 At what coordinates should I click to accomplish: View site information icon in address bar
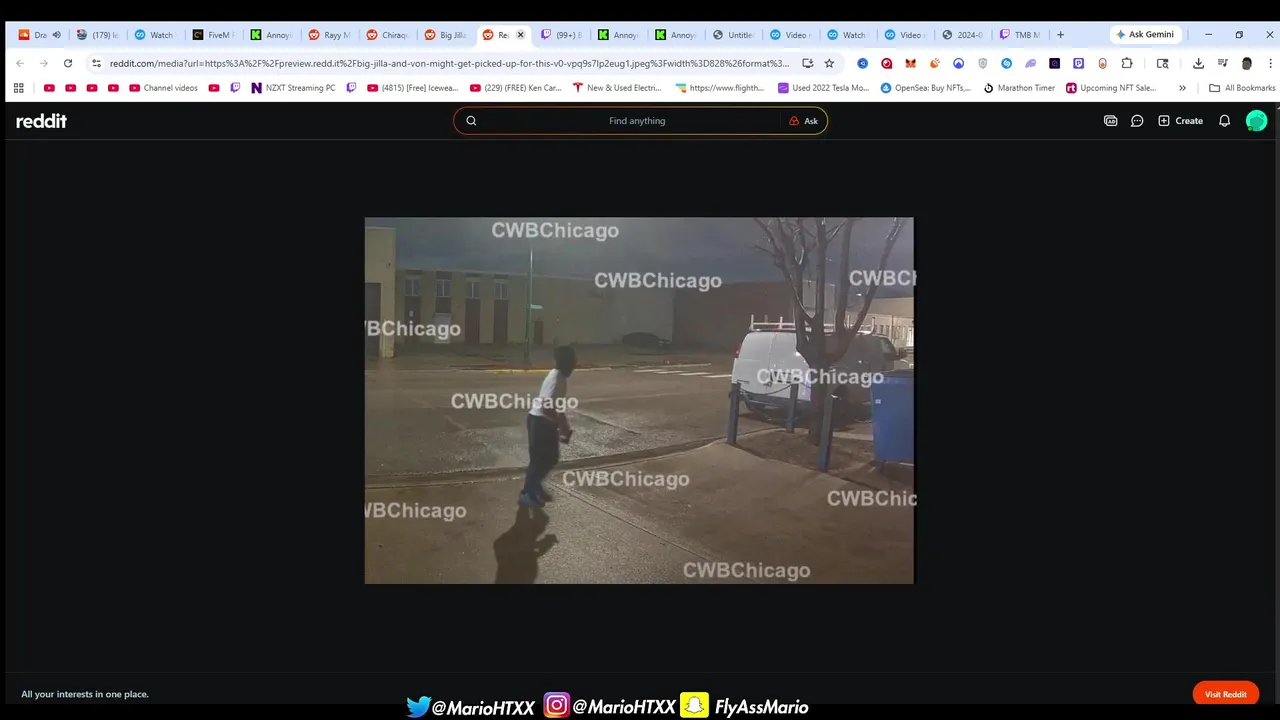point(96,63)
